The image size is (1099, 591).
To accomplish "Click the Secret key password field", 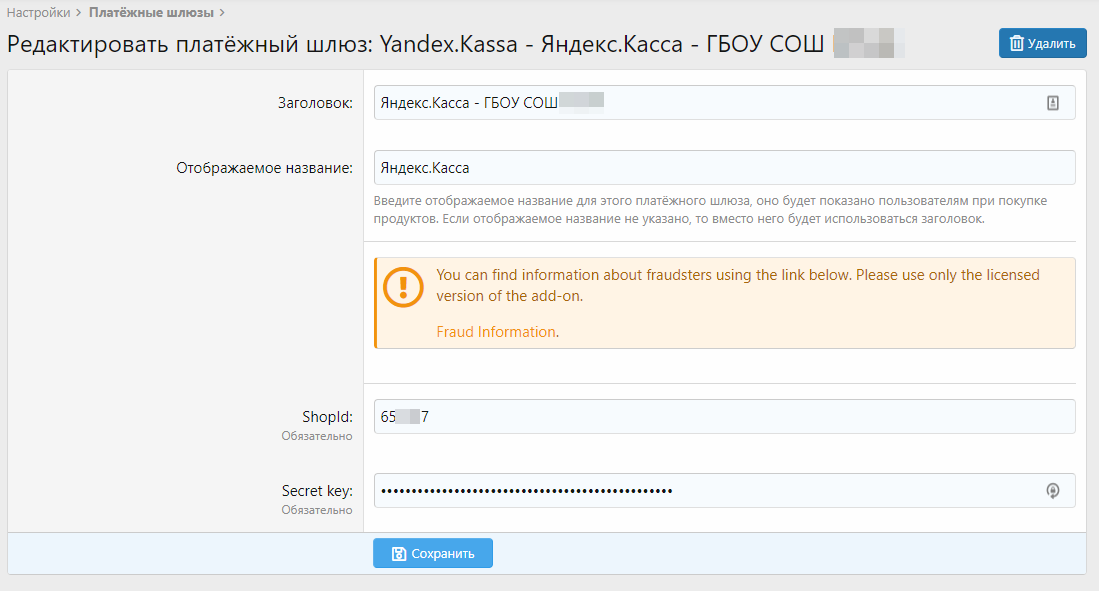I will pyautogui.click(x=700, y=490).
